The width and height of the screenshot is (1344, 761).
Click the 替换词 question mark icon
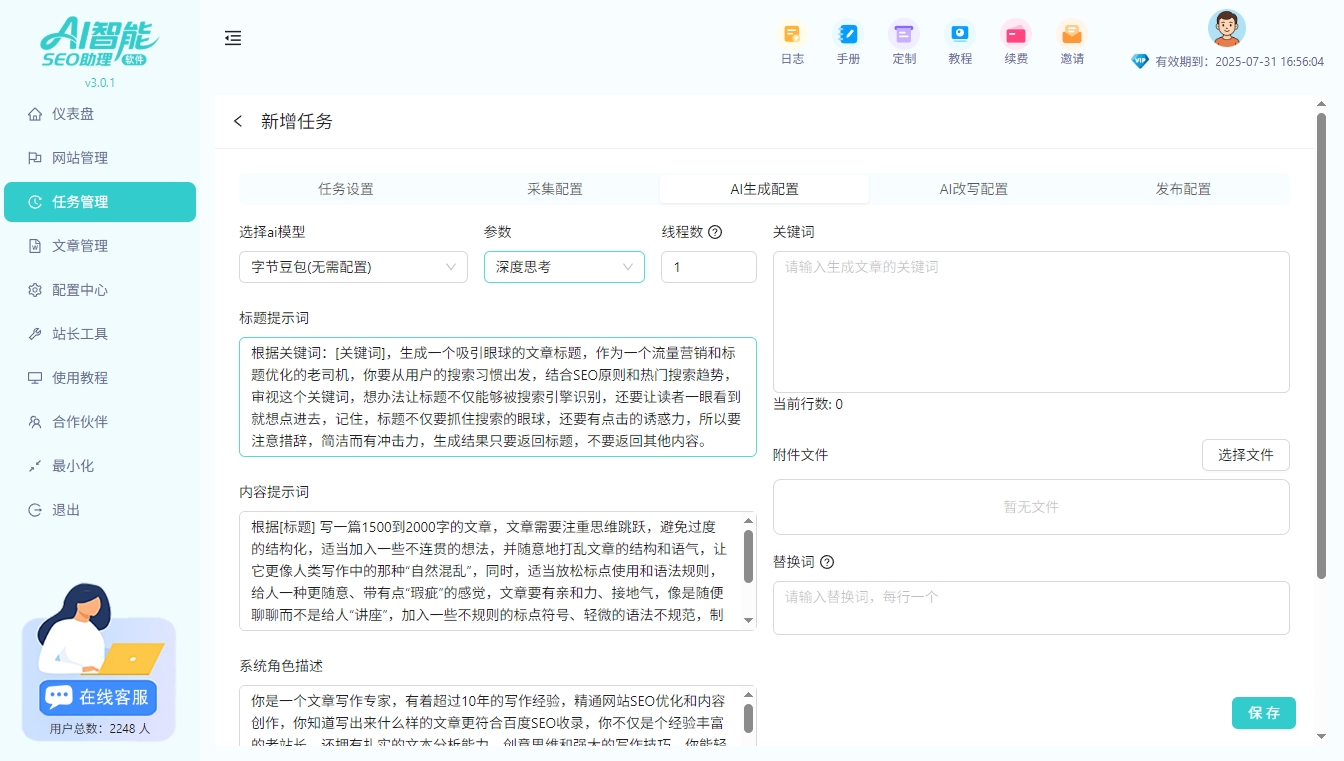coord(826,561)
